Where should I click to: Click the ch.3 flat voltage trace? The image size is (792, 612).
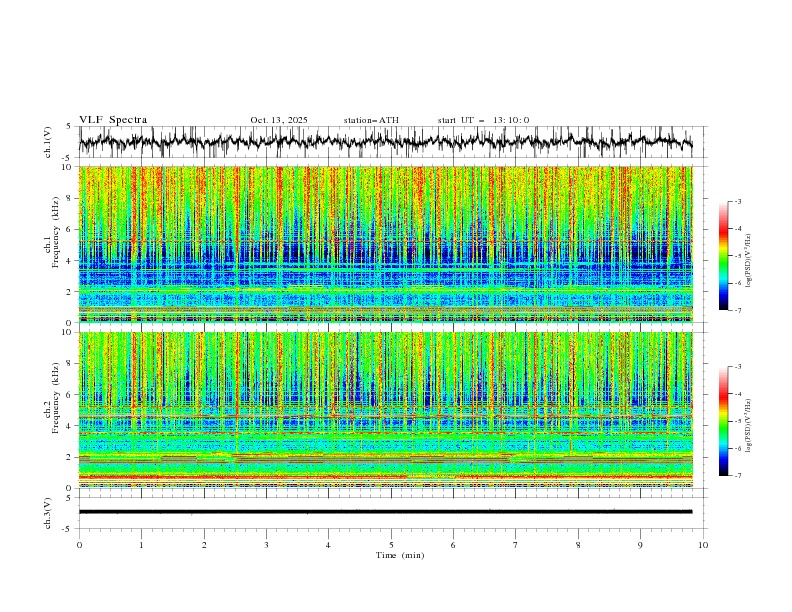385,512
